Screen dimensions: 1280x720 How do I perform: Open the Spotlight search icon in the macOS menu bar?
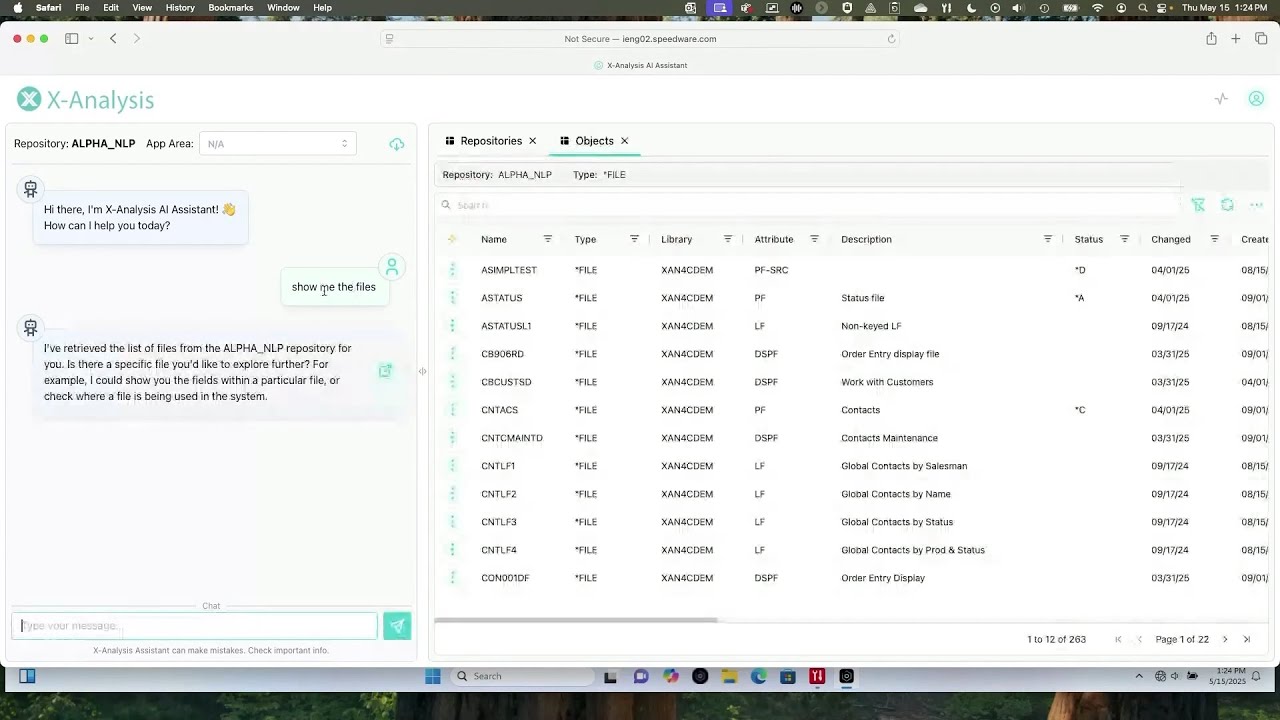click(x=1142, y=8)
